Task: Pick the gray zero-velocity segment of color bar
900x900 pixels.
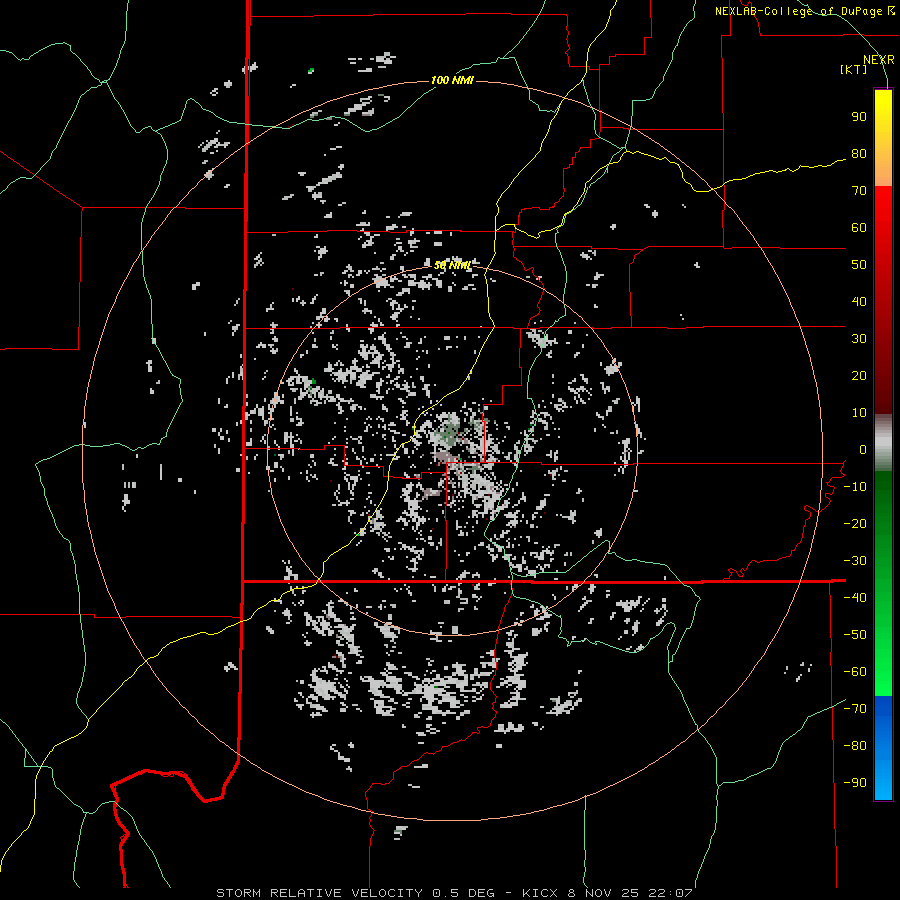Action: tap(883, 443)
